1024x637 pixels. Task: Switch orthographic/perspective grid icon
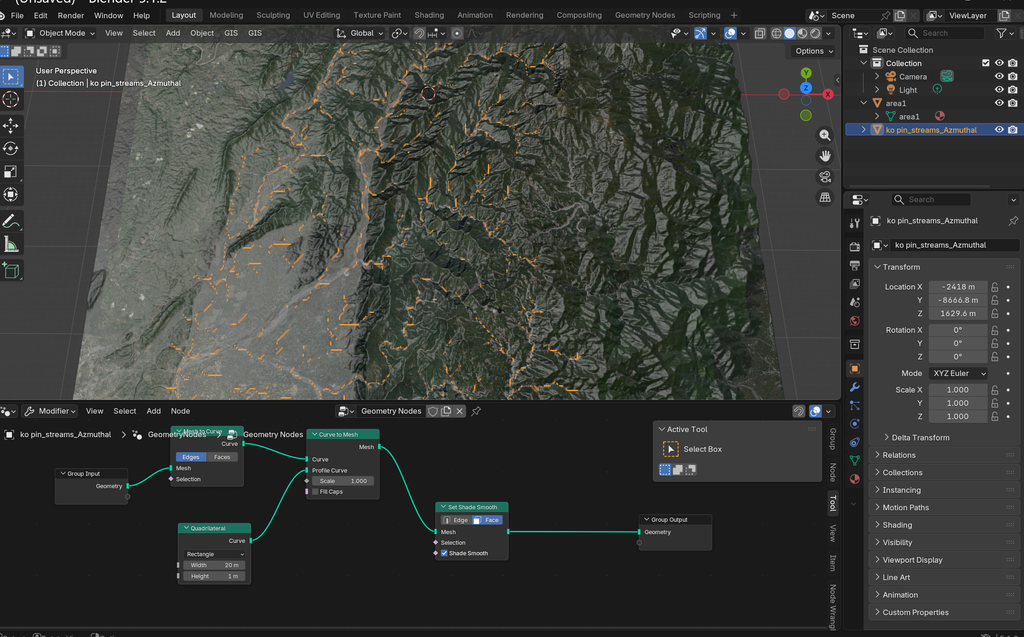(x=825, y=198)
